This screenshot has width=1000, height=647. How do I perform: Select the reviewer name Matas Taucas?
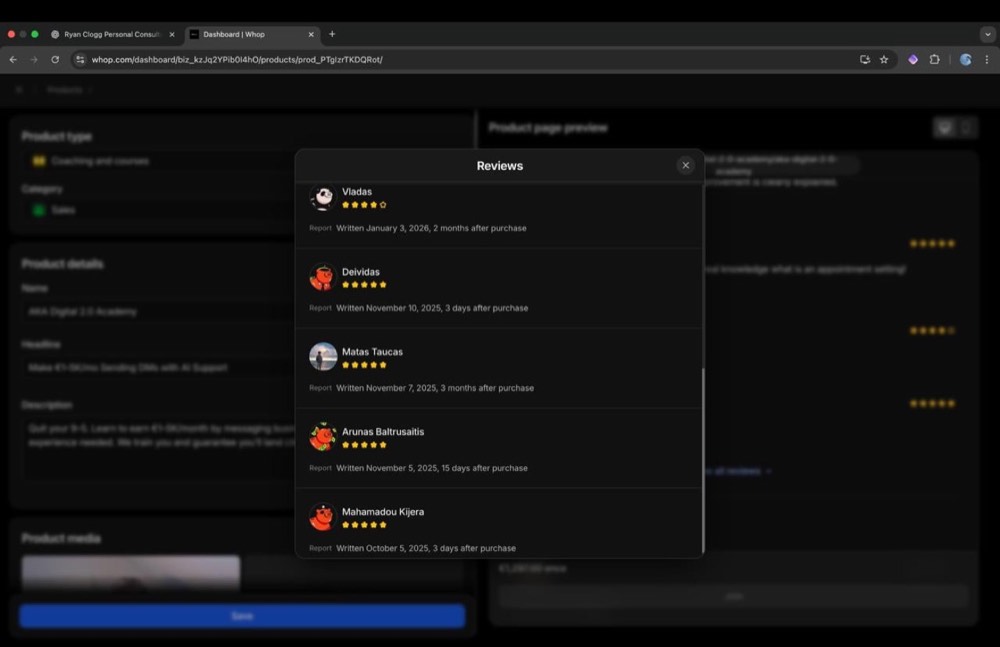click(372, 352)
